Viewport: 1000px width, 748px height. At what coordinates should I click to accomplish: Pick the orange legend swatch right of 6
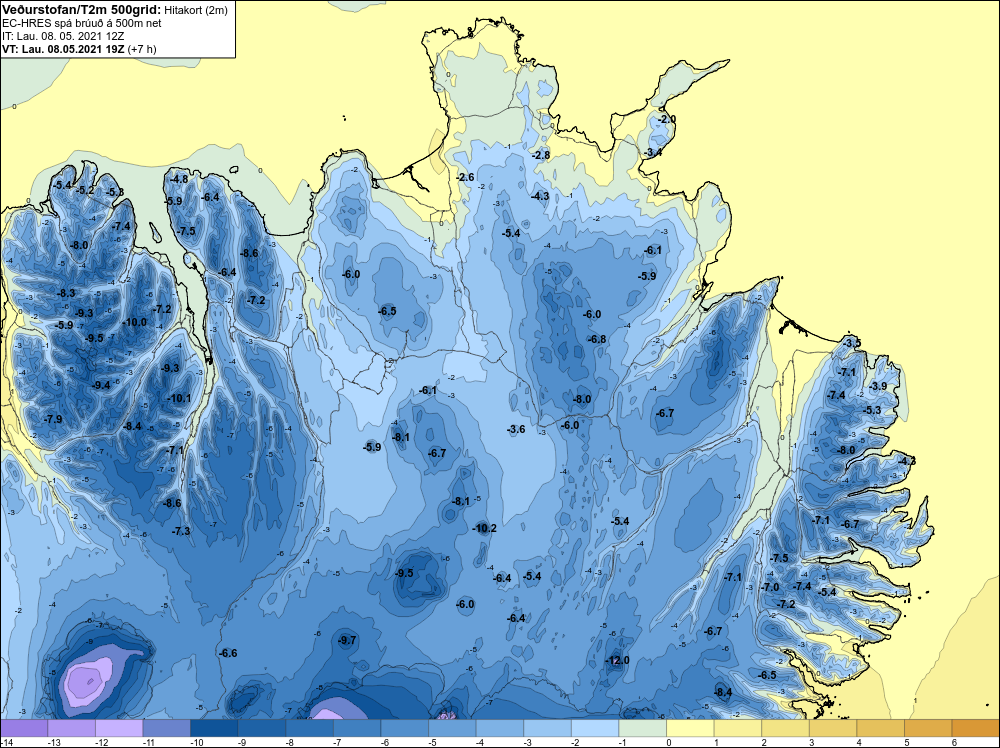coord(975,728)
